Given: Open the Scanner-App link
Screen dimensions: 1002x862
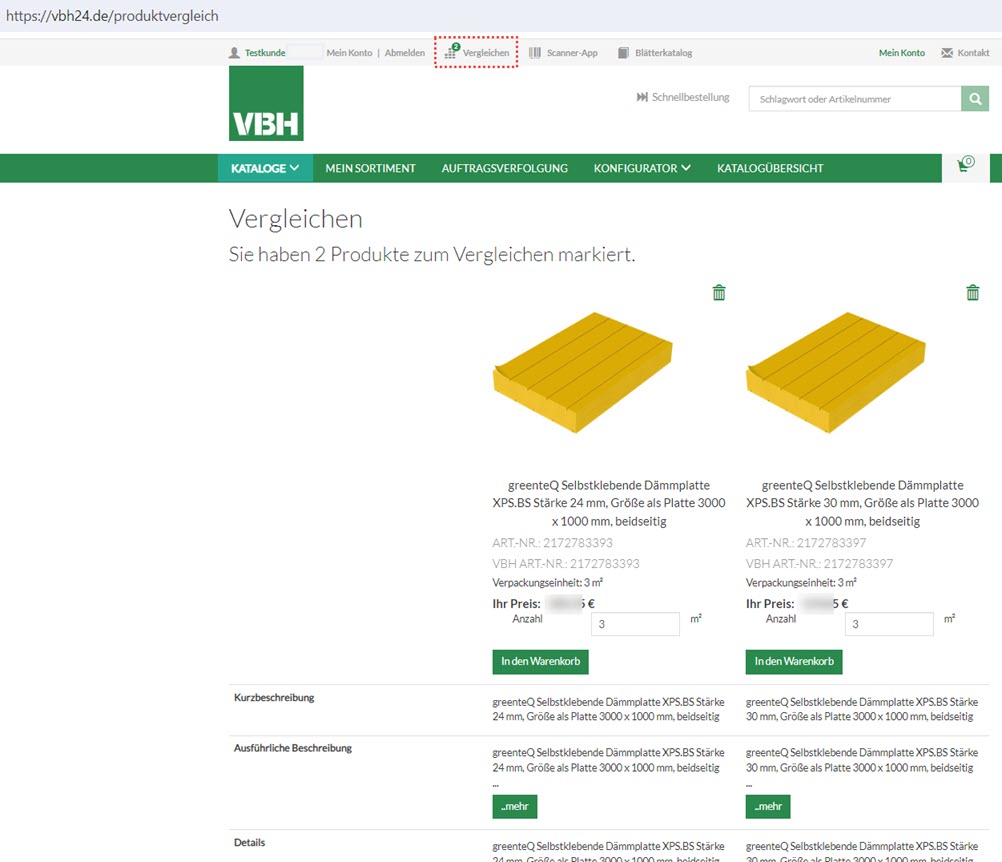Looking at the screenshot, I should coord(572,53).
